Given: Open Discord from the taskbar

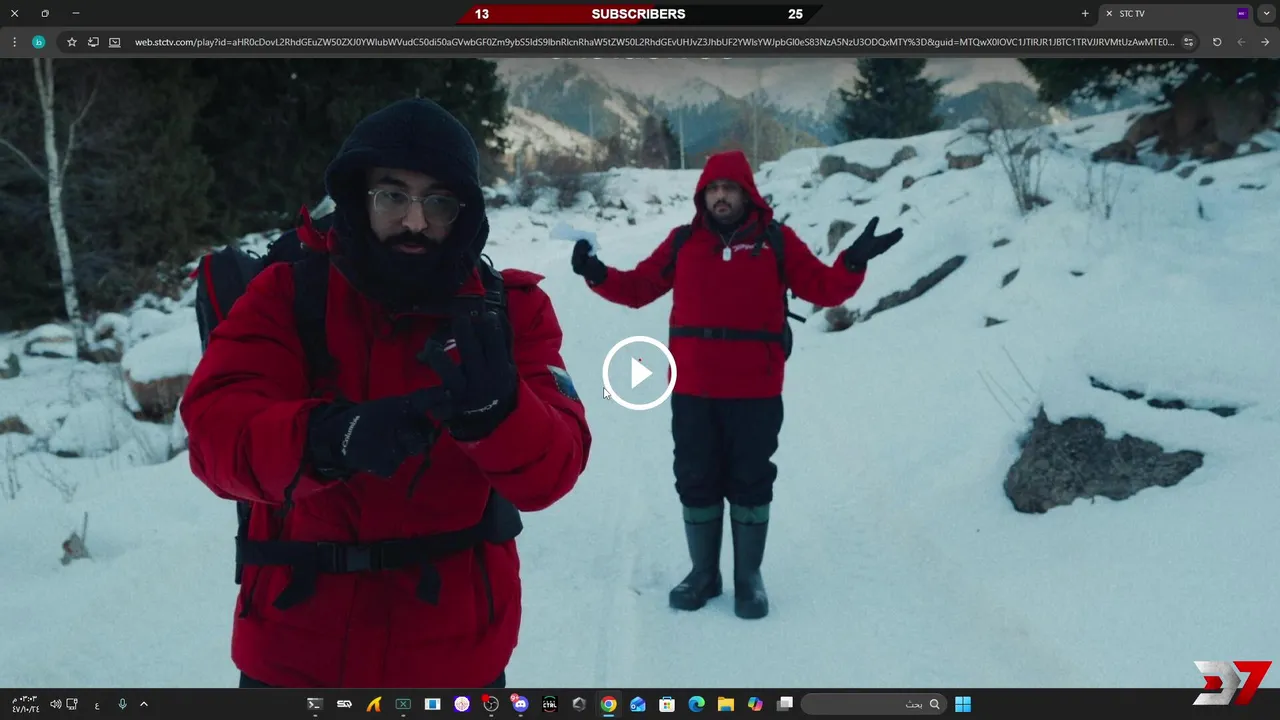Looking at the screenshot, I should click(x=520, y=704).
